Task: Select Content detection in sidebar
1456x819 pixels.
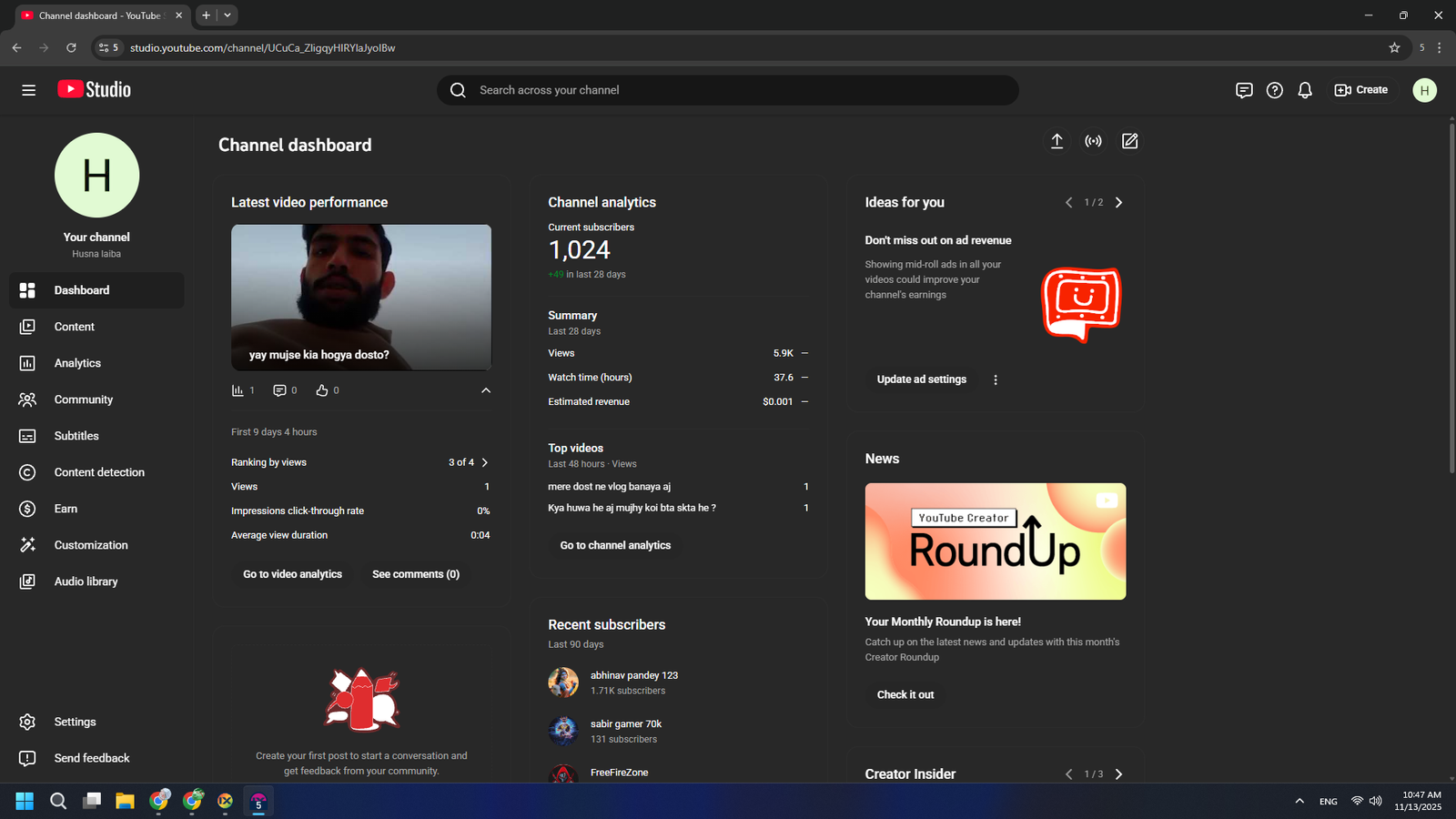Action: point(98,472)
